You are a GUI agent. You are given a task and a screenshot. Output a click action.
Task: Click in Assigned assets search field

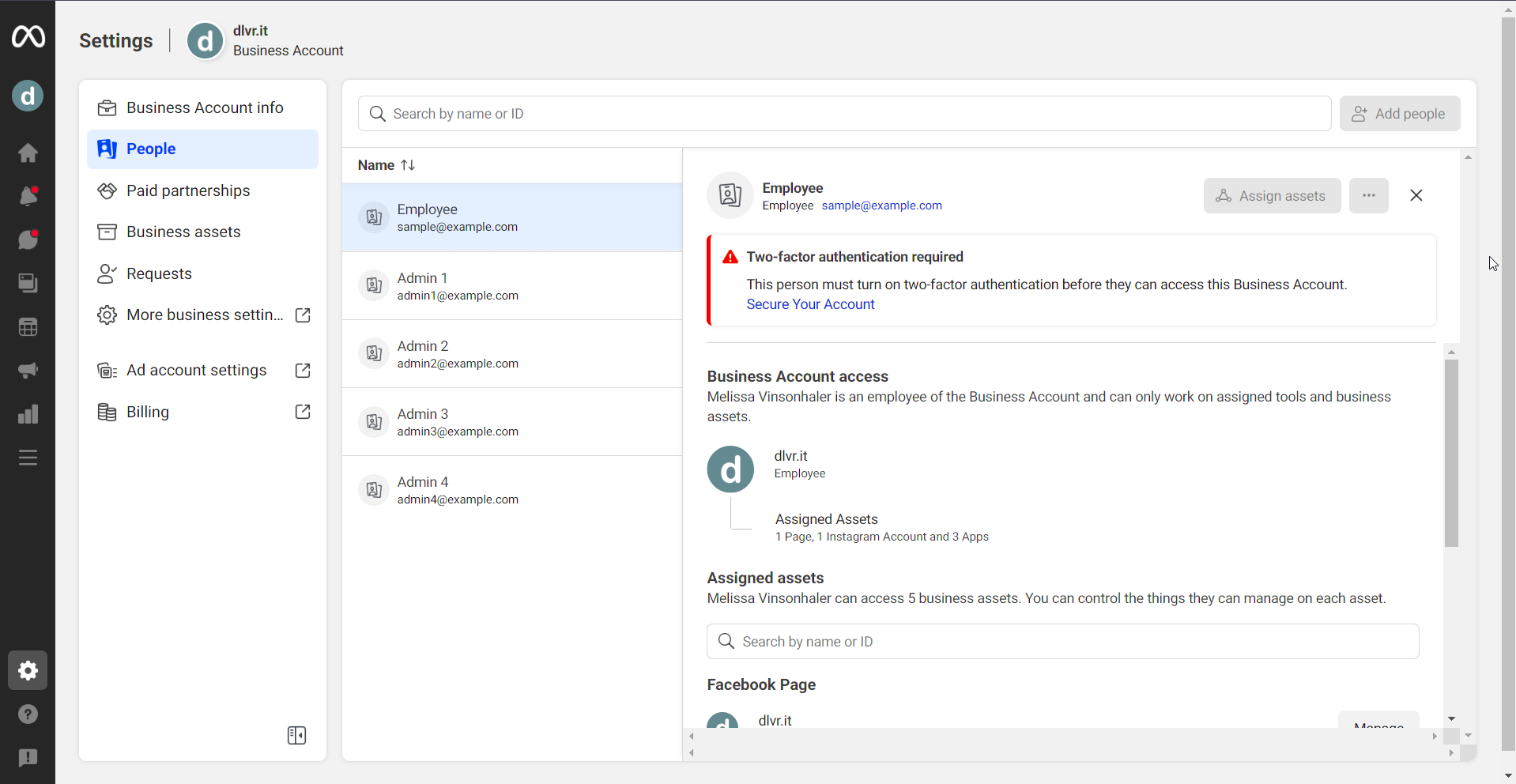pyautogui.click(x=1062, y=642)
